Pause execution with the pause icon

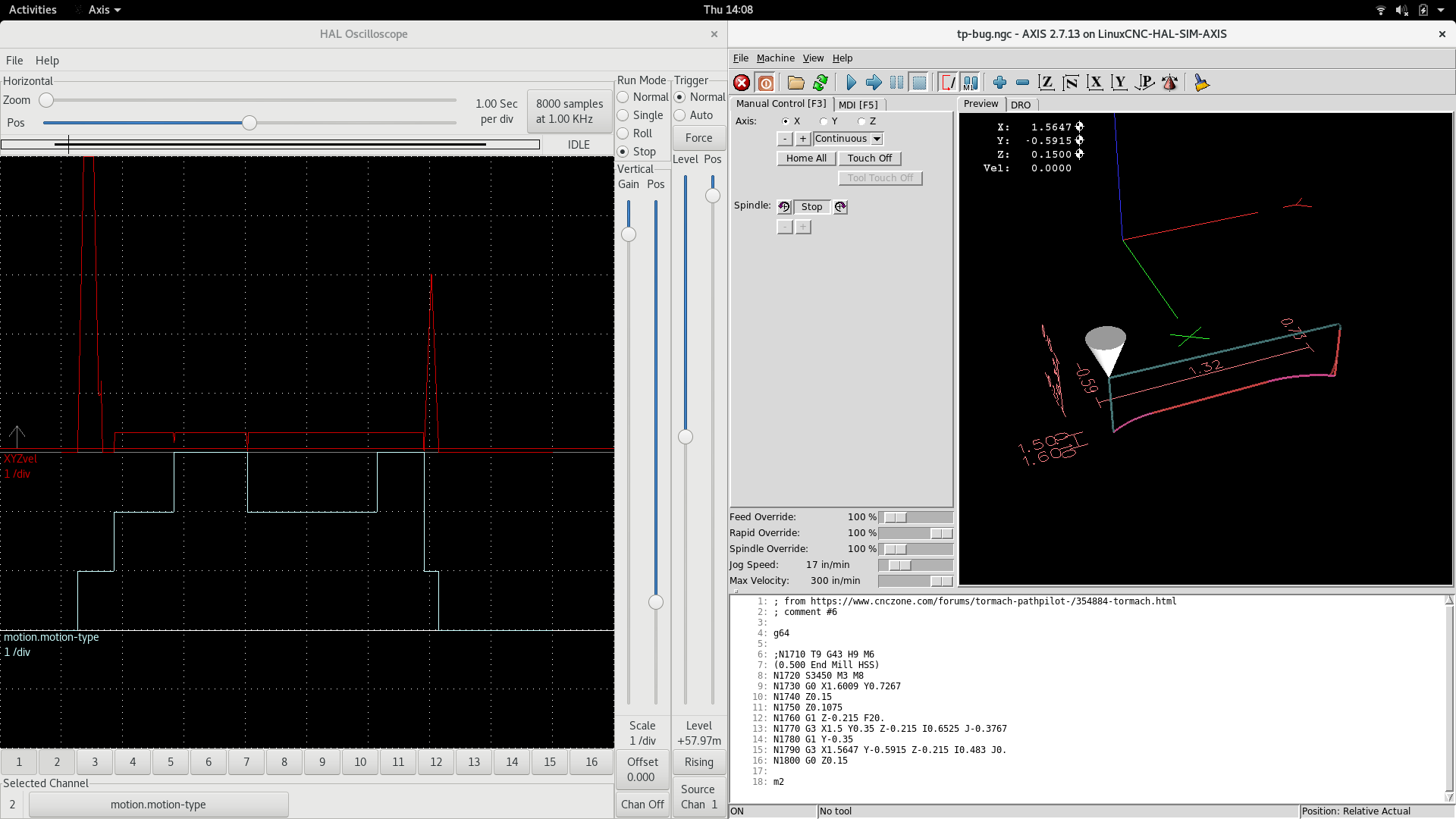pos(896,83)
